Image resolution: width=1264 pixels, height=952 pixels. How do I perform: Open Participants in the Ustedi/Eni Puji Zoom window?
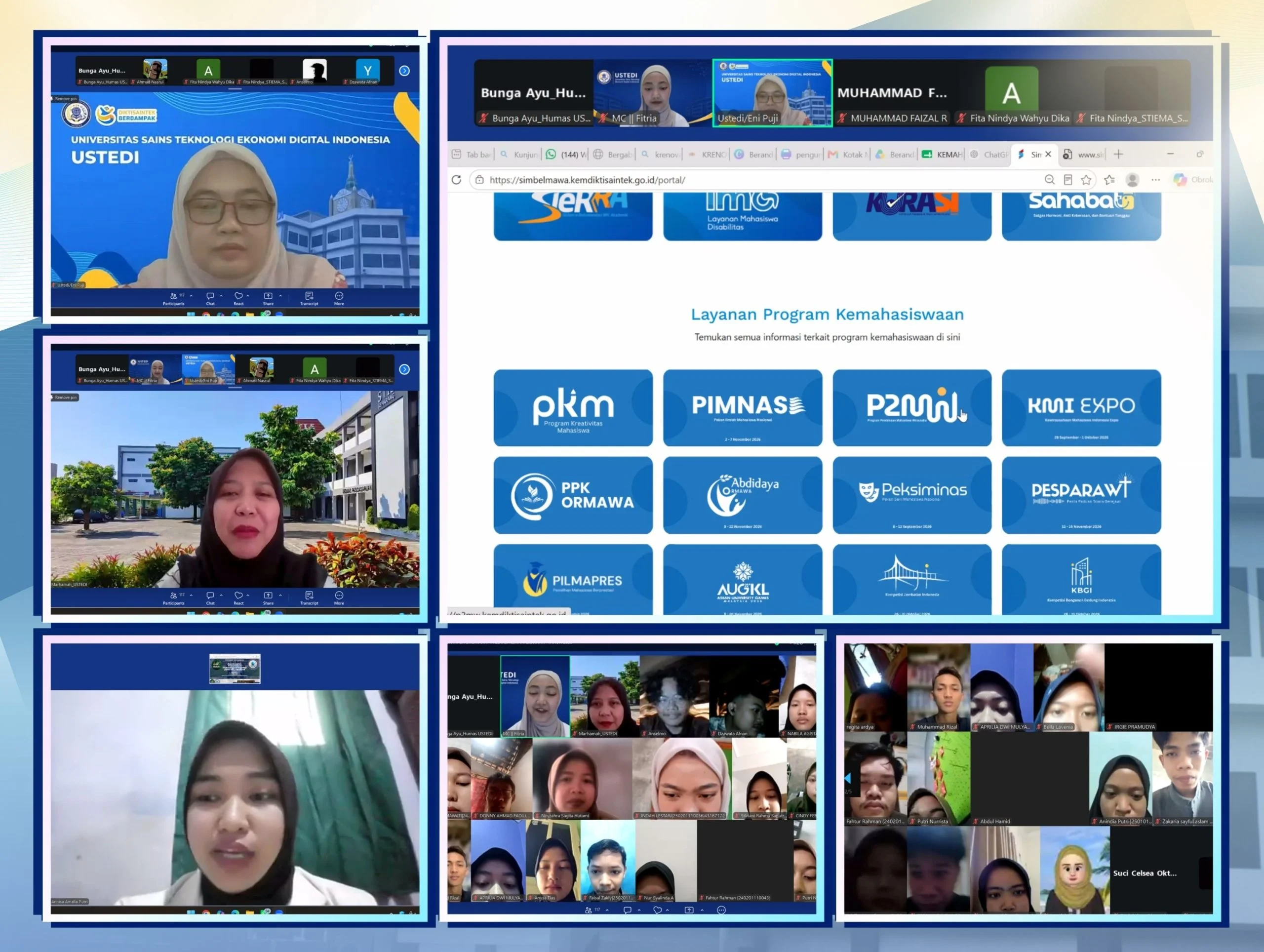pyautogui.click(x=174, y=298)
